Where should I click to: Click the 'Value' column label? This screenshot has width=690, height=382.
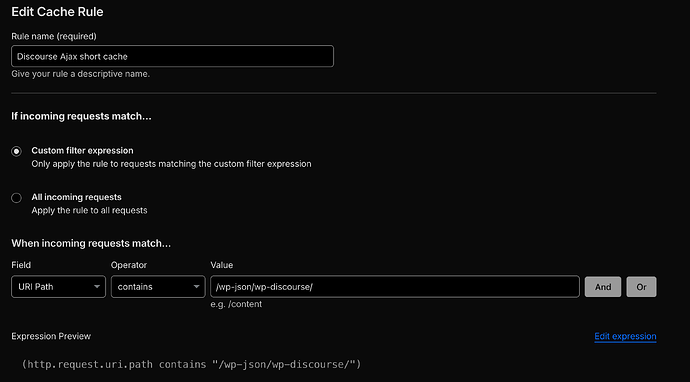222,265
